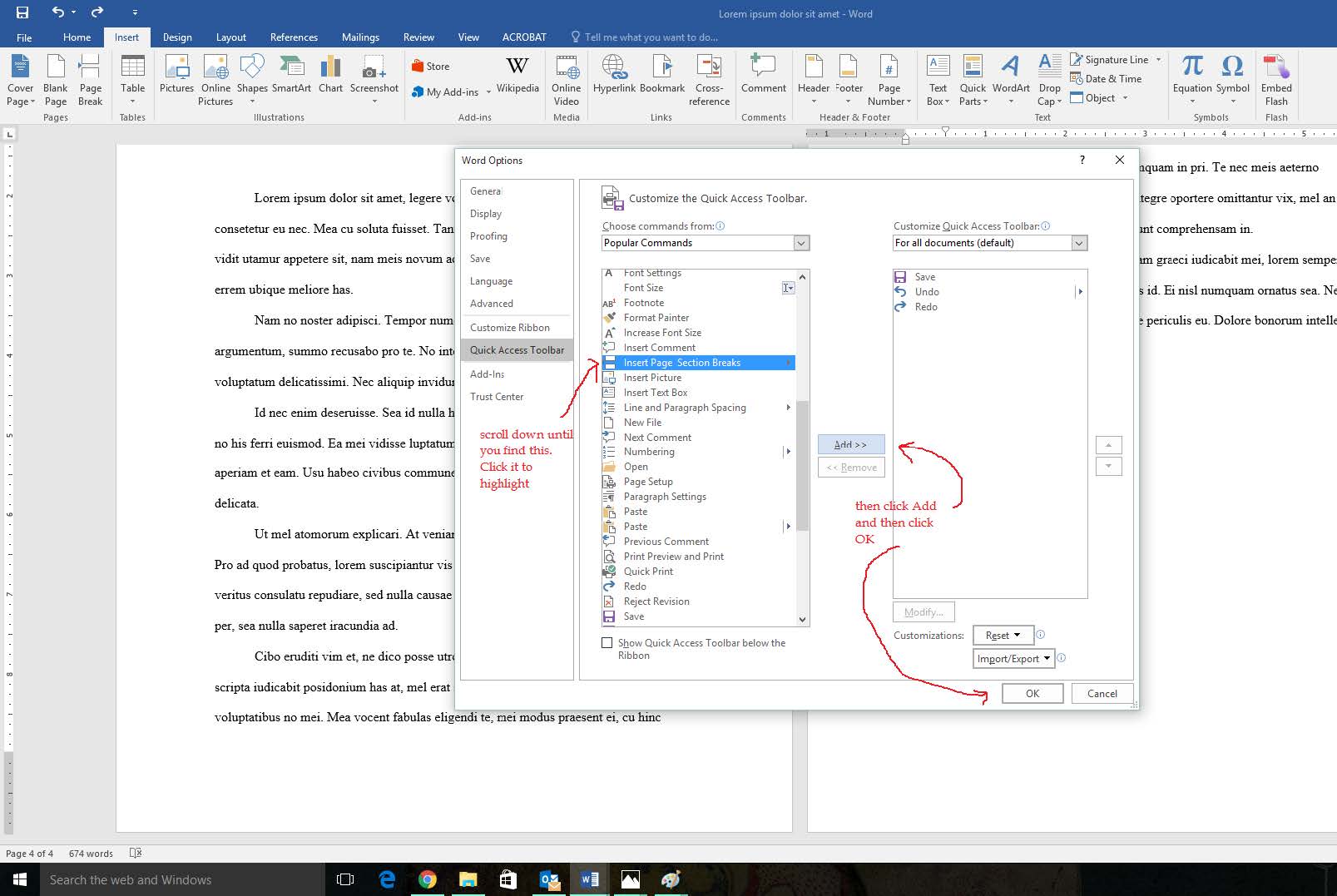1337x896 pixels.
Task: Open Chrome from taskbar
Action: (427, 880)
